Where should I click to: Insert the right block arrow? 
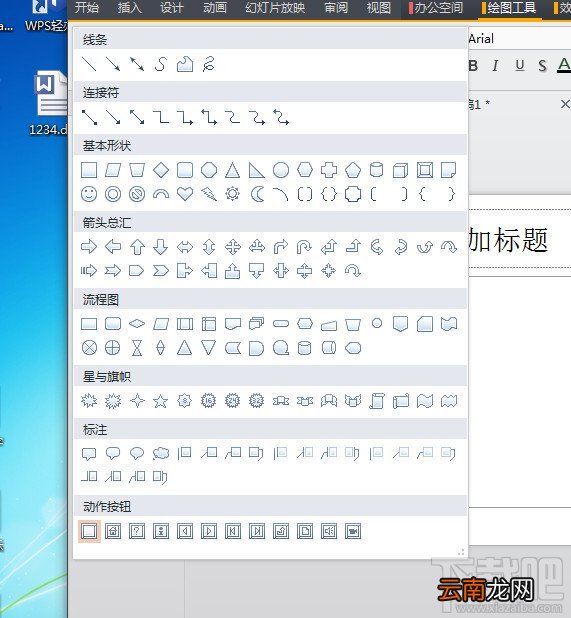pos(89,247)
